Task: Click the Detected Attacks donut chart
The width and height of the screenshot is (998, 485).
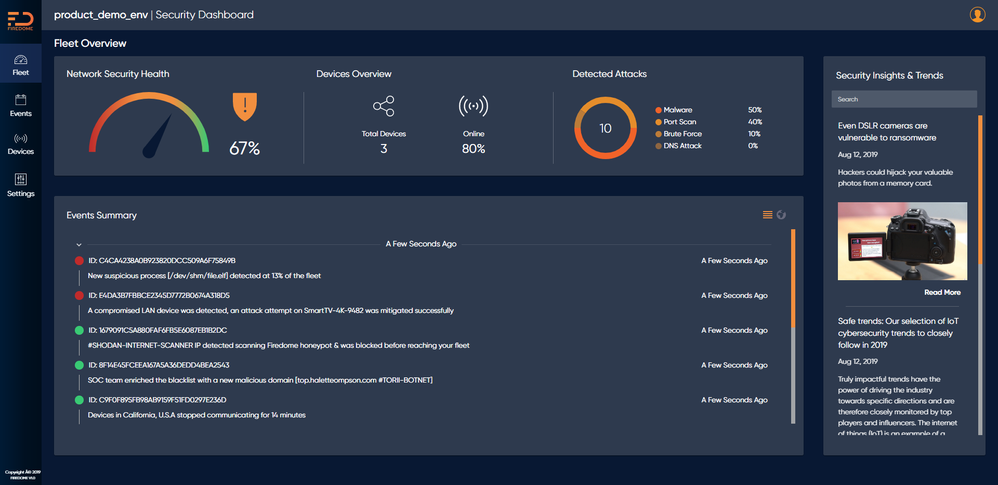Action: pyautogui.click(x=605, y=128)
